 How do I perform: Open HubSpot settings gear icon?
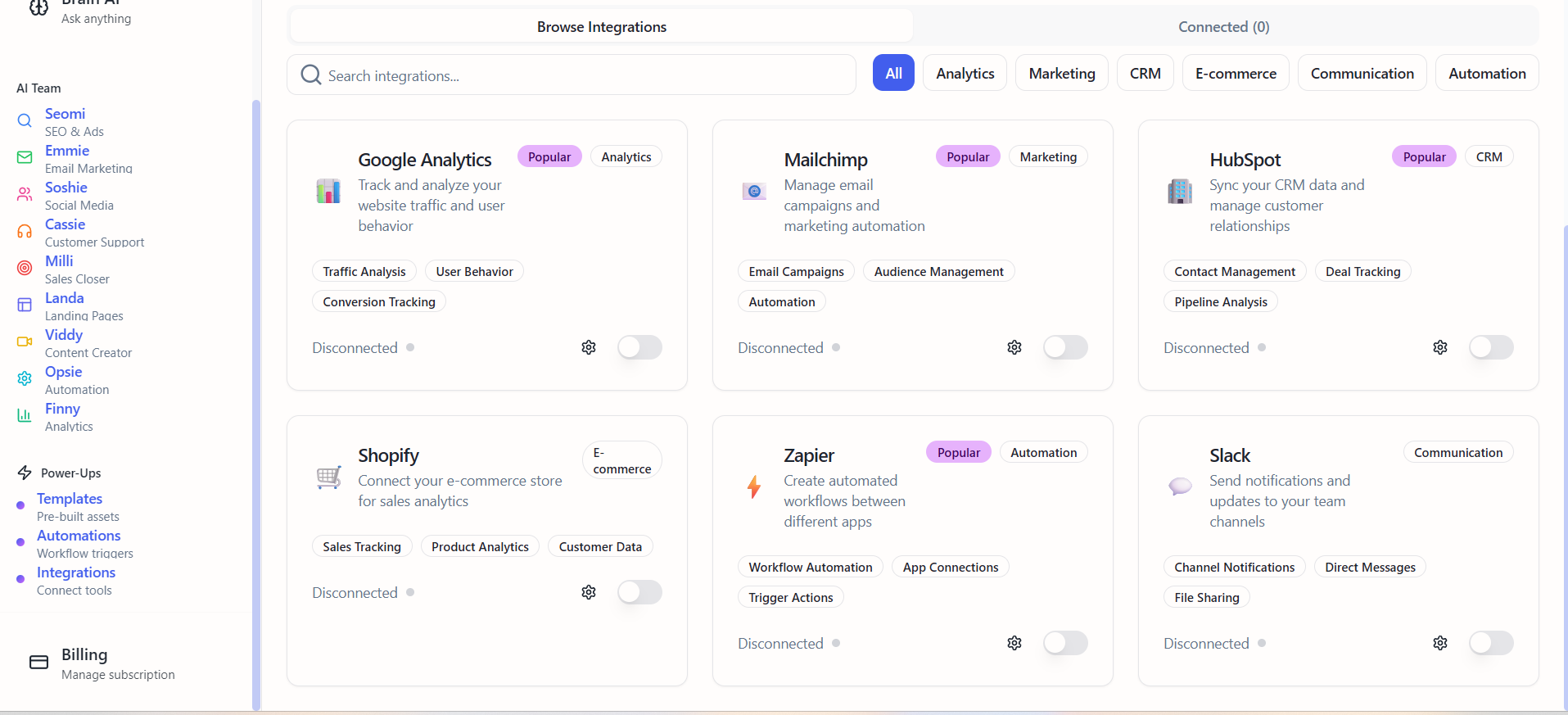[x=1440, y=347]
